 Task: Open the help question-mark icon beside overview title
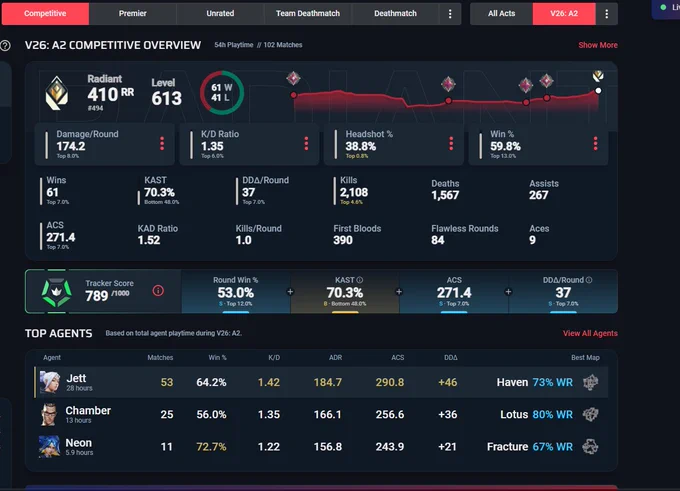(5, 46)
